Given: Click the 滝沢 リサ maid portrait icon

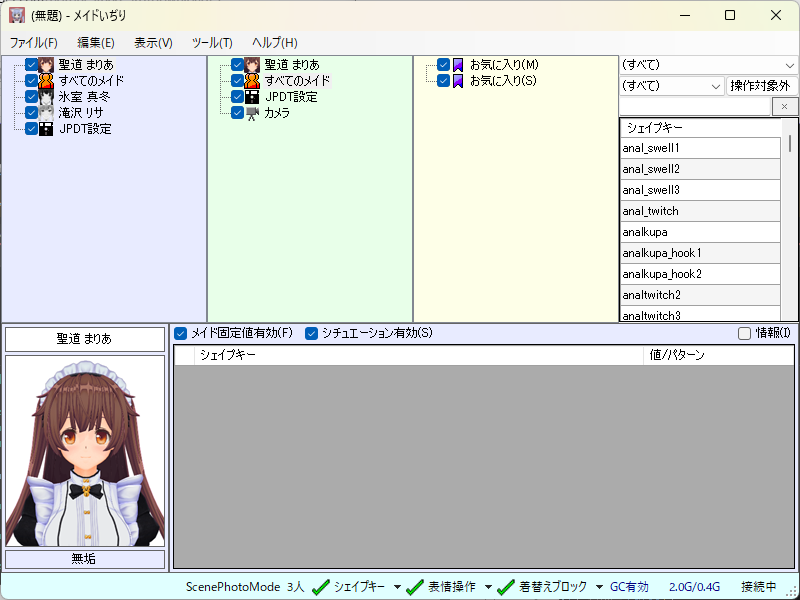Looking at the screenshot, I should (x=46, y=113).
